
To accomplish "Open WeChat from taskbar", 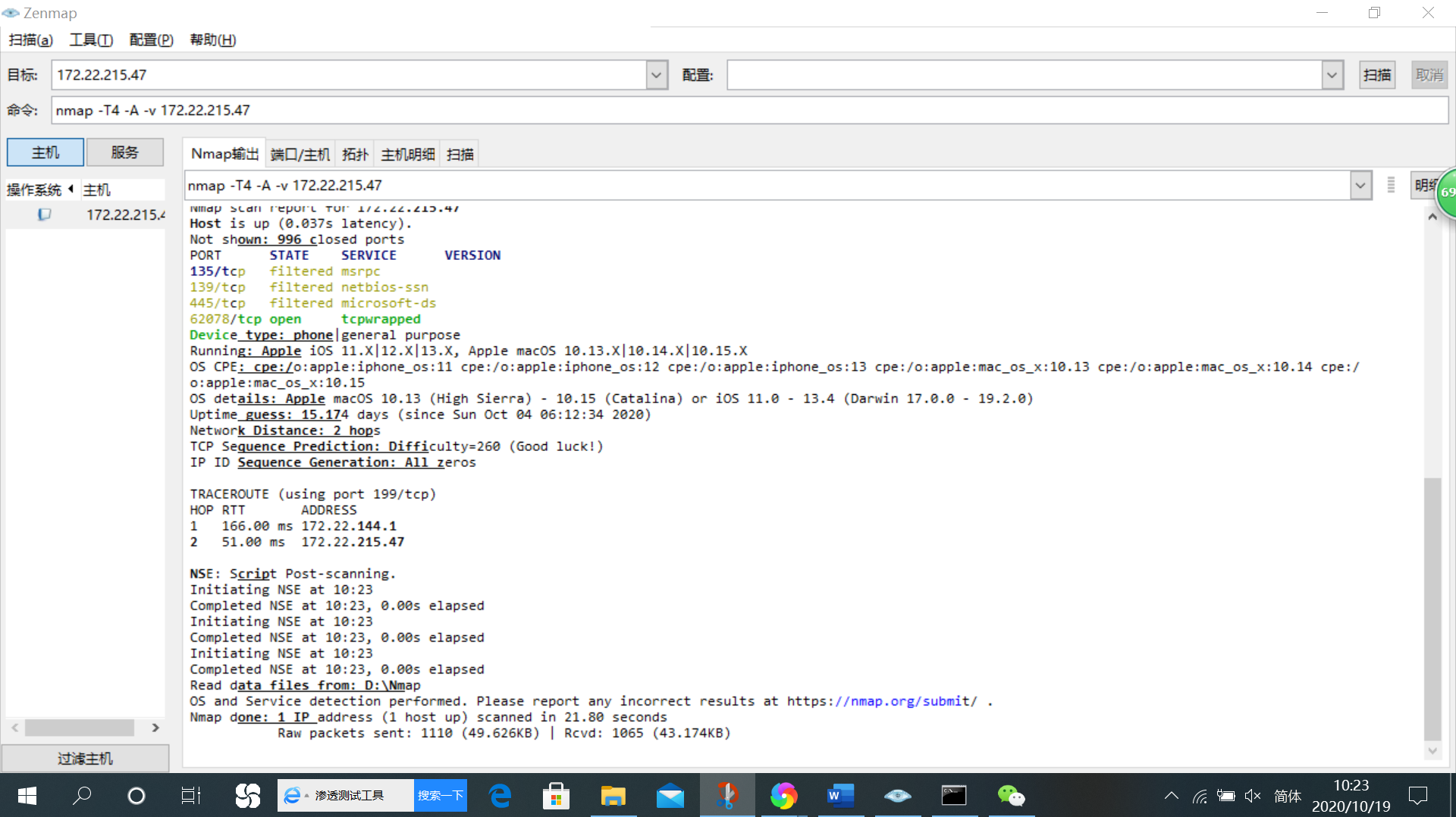I will 1011,795.
